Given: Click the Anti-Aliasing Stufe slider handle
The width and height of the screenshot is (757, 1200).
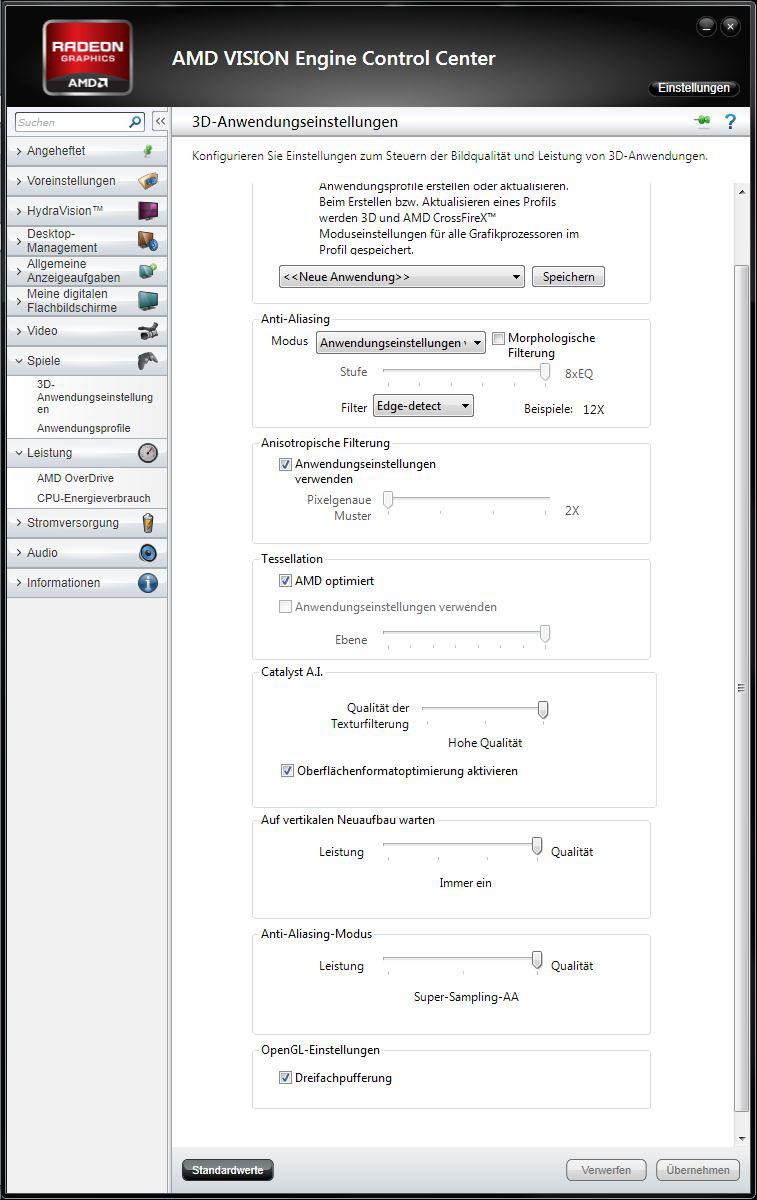Looking at the screenshot, I should [545, 372].
